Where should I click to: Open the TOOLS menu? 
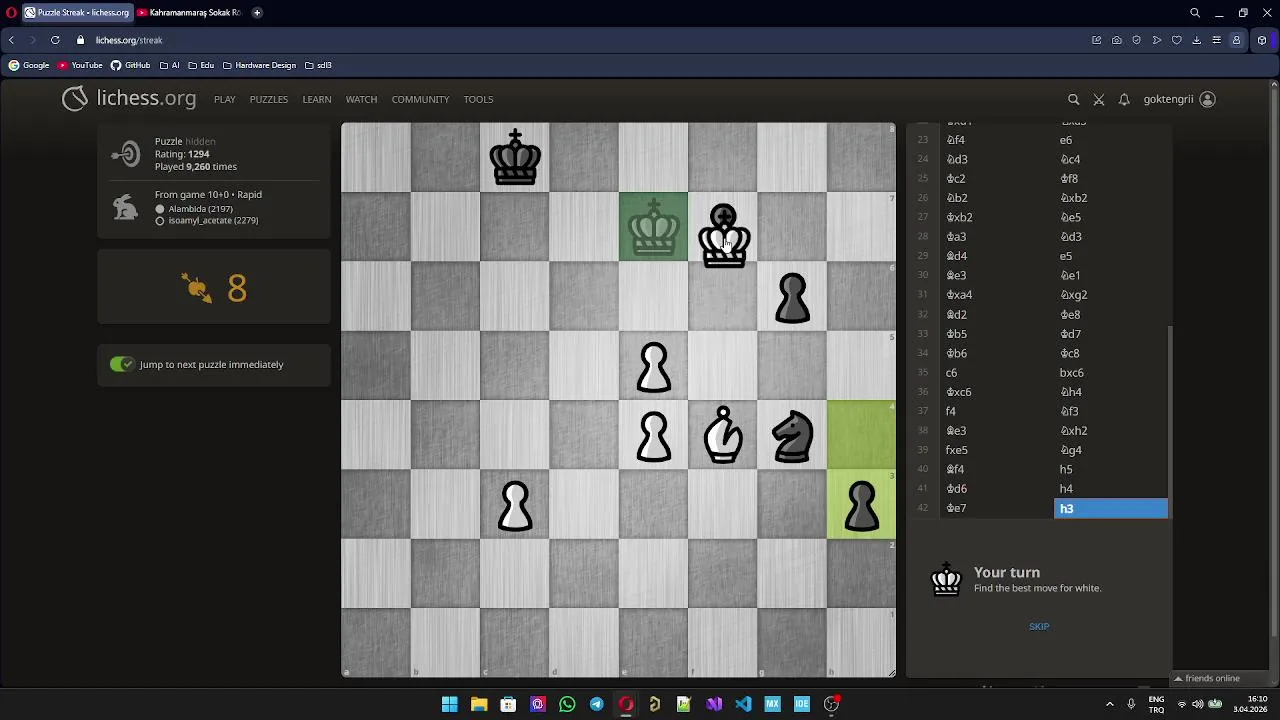click(x=478, y=99)
